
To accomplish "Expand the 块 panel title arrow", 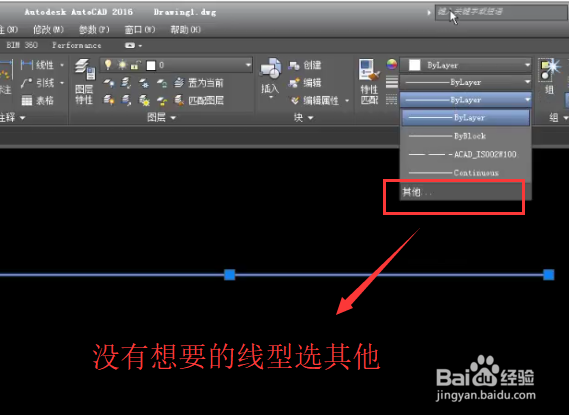I will click(x=311, y=118).
